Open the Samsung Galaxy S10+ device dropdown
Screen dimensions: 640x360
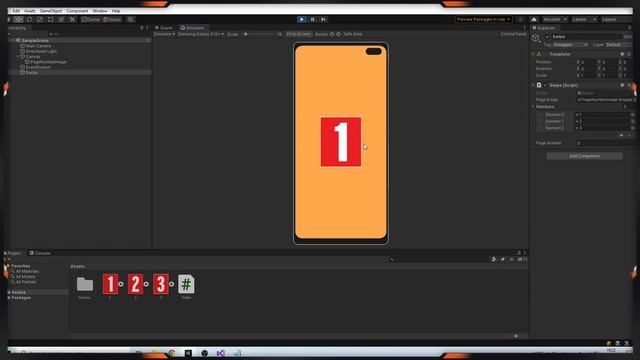point(201,34)
